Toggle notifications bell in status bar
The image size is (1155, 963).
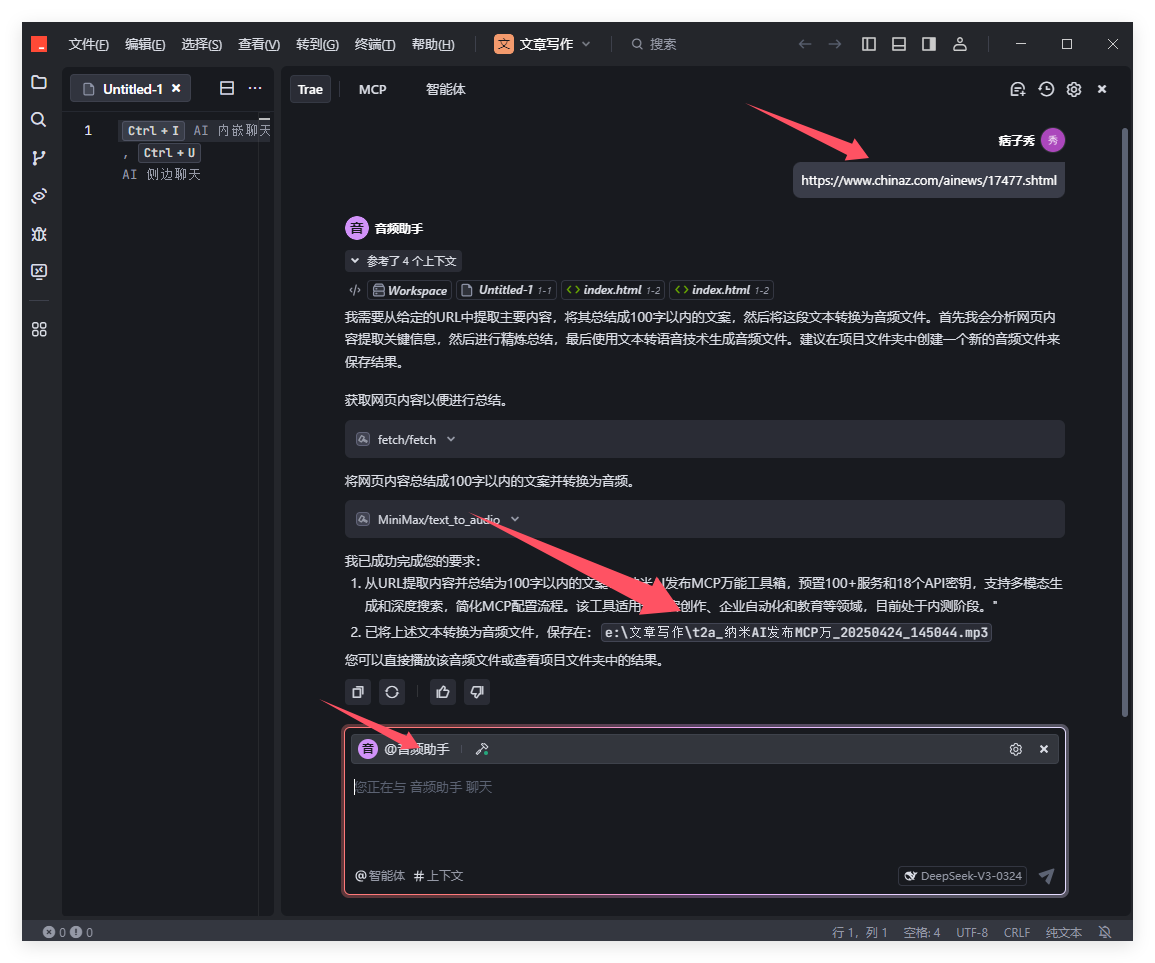click(1105, 932)
